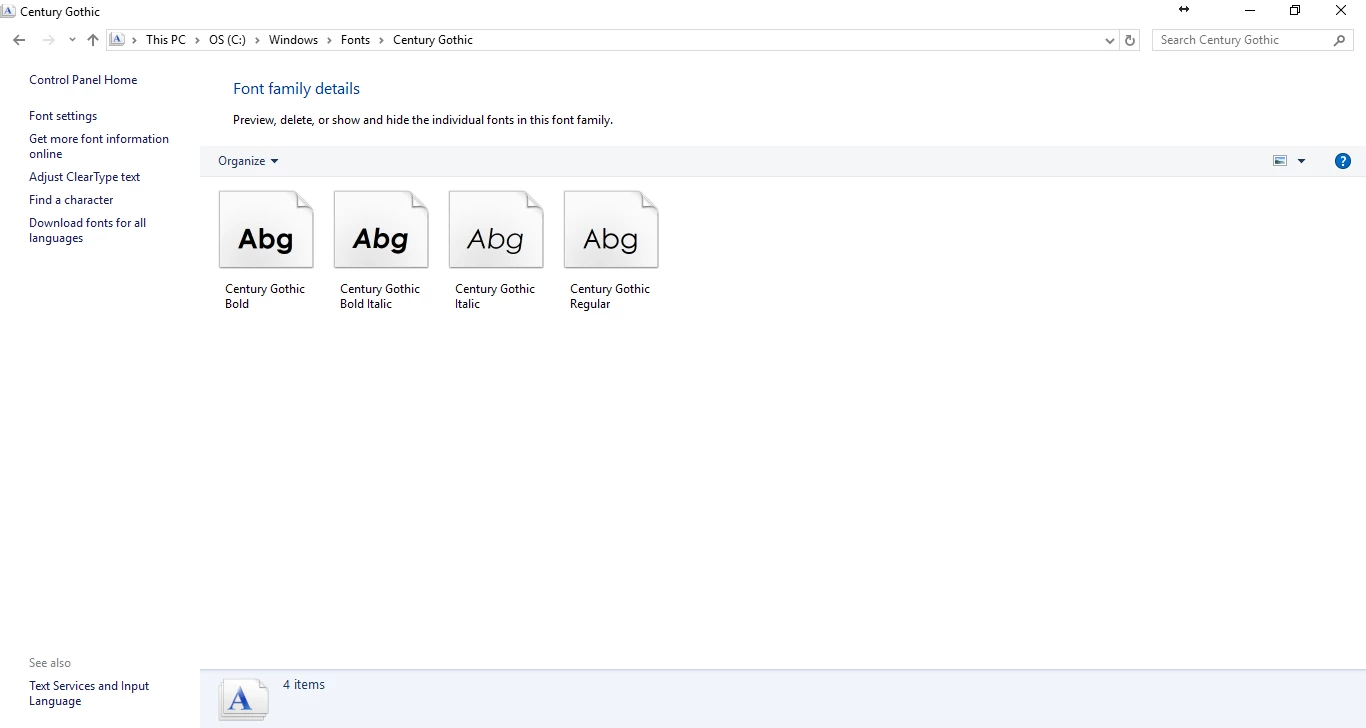Download fonts for all languages
1366x728 pixels.
(88, 230)
